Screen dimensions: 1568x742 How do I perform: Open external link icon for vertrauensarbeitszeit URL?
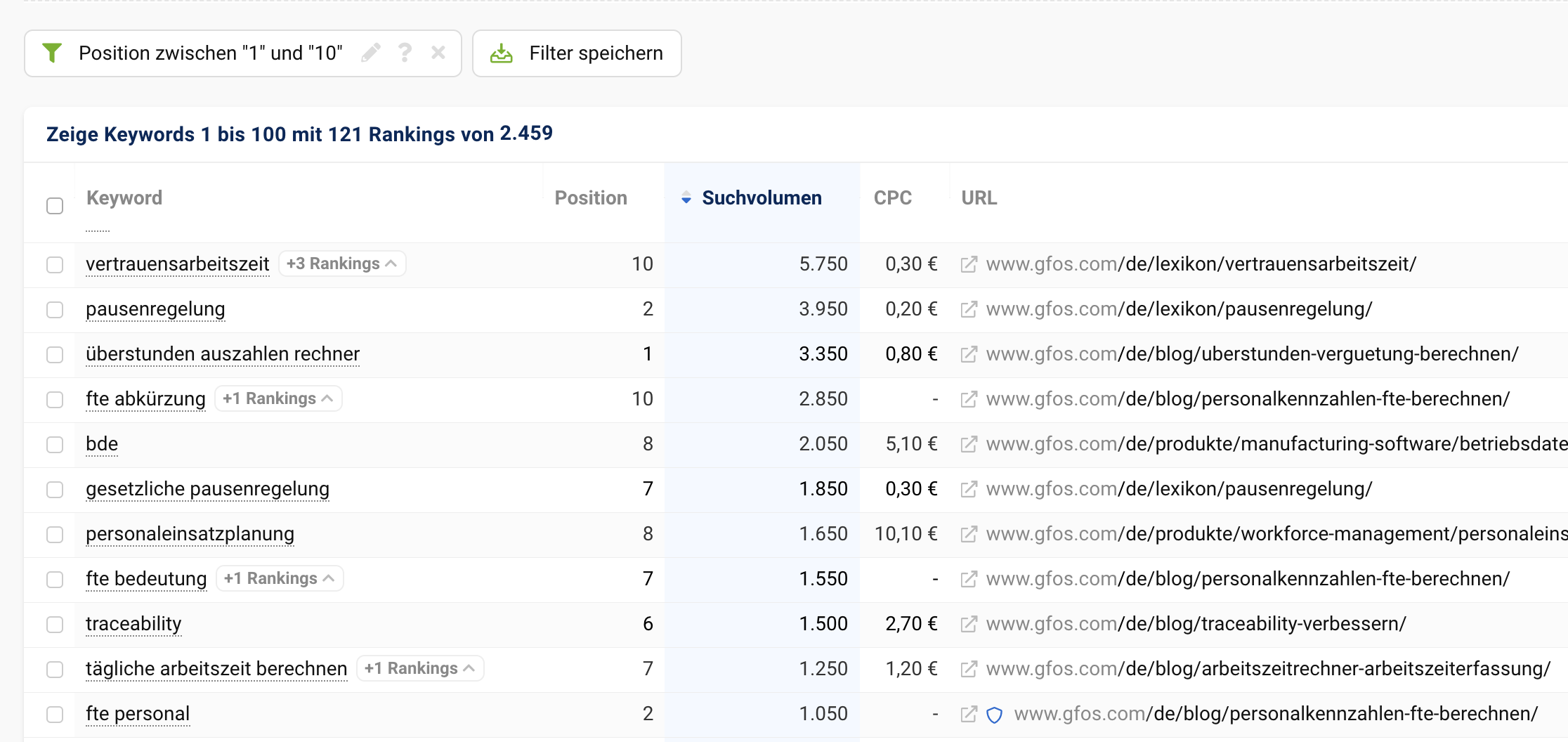(969, 264)
